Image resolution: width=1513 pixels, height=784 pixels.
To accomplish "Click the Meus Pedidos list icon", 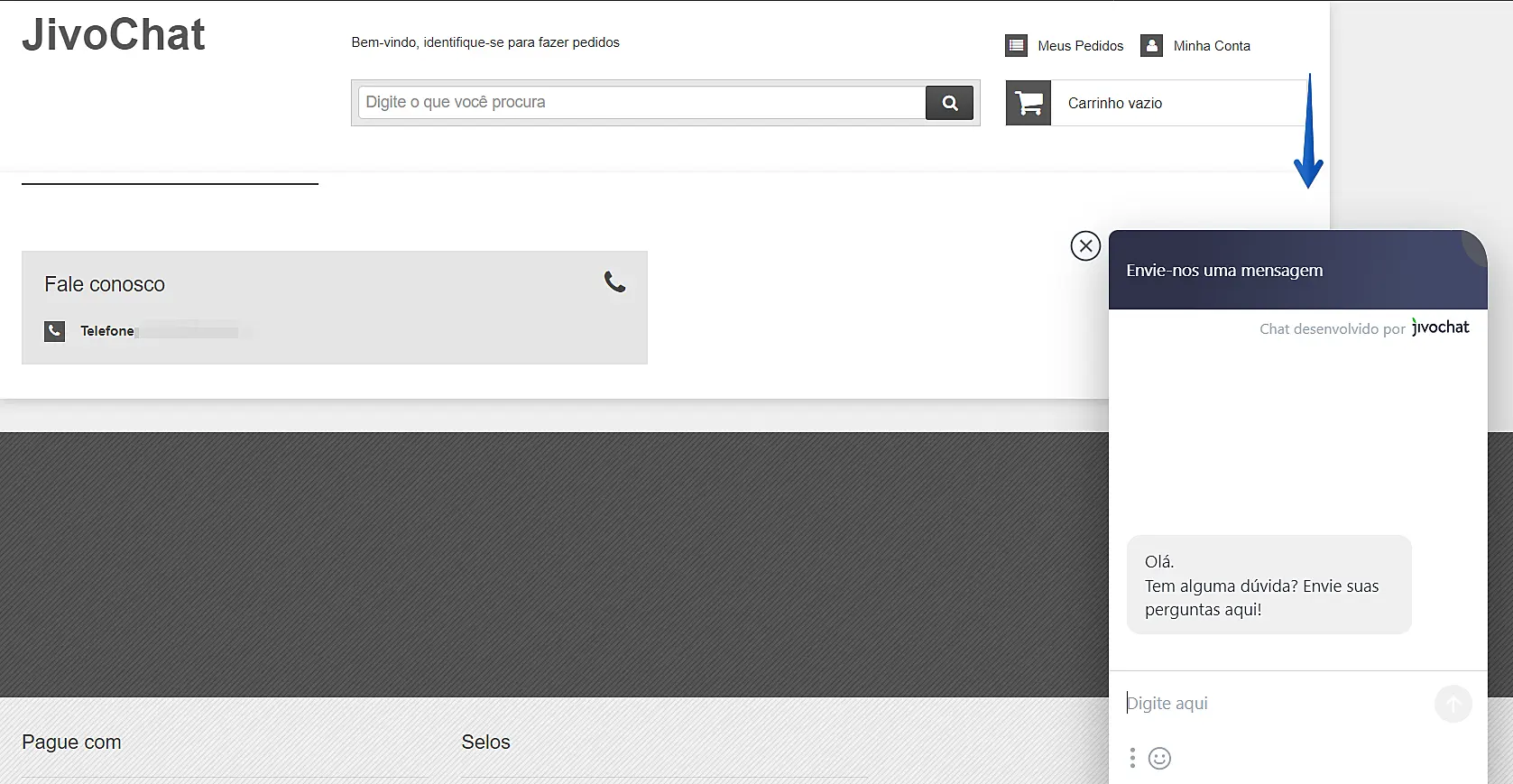I will pyautogui.click(x=1016, y=46).
